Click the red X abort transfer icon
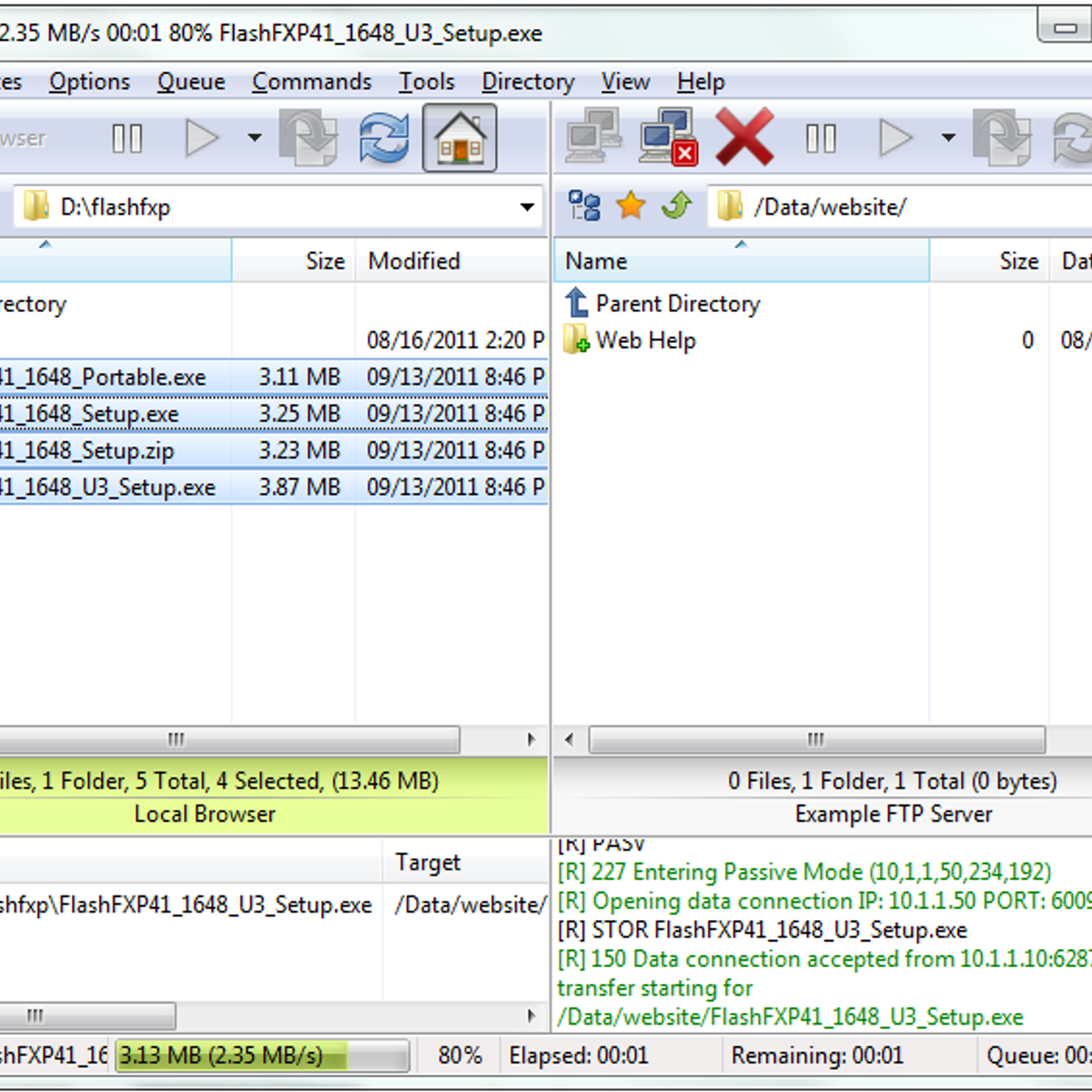 (x=744, y=138)
